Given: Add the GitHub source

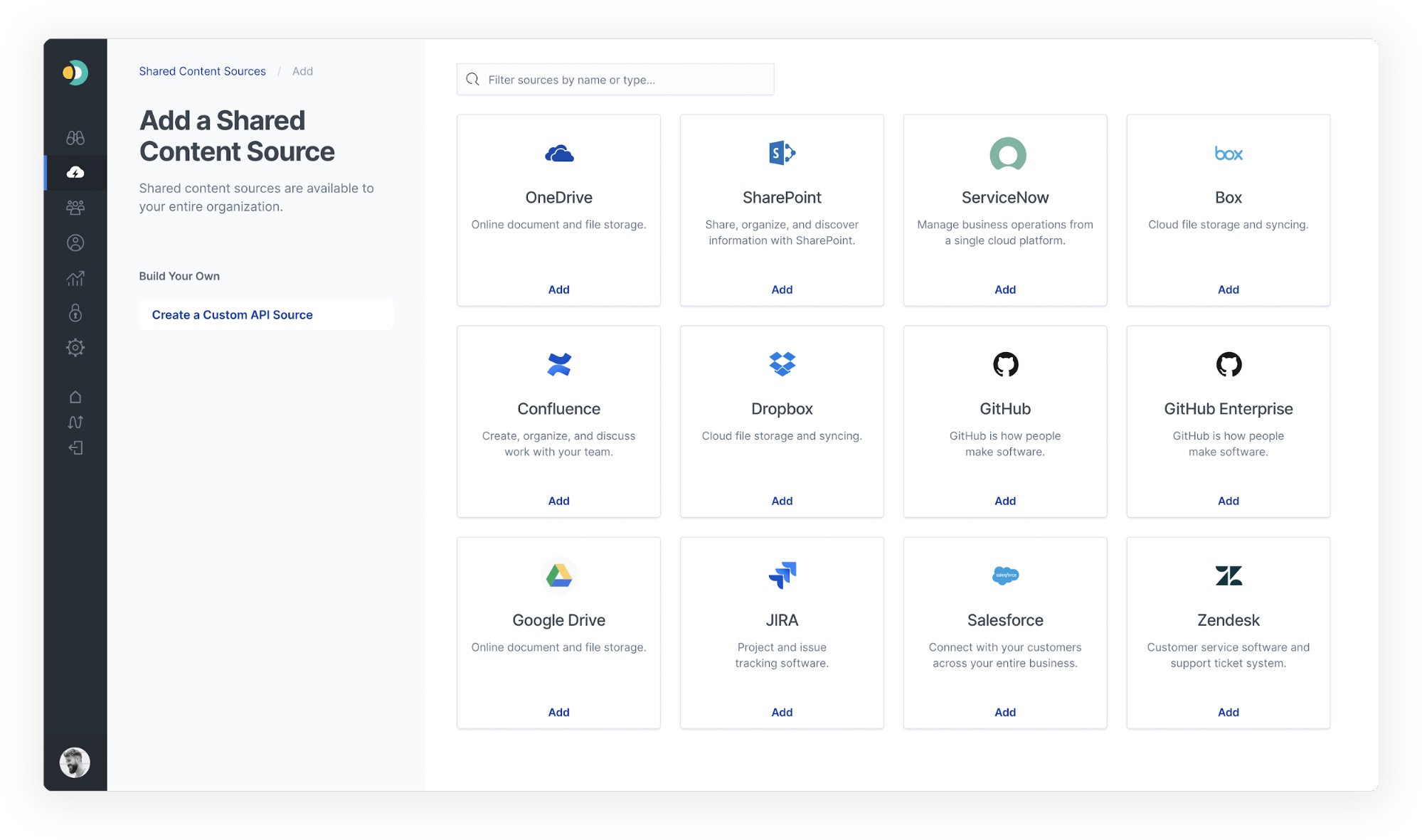Looking at the screenshot, I should pyautogui.click(x=1005, y=501).
